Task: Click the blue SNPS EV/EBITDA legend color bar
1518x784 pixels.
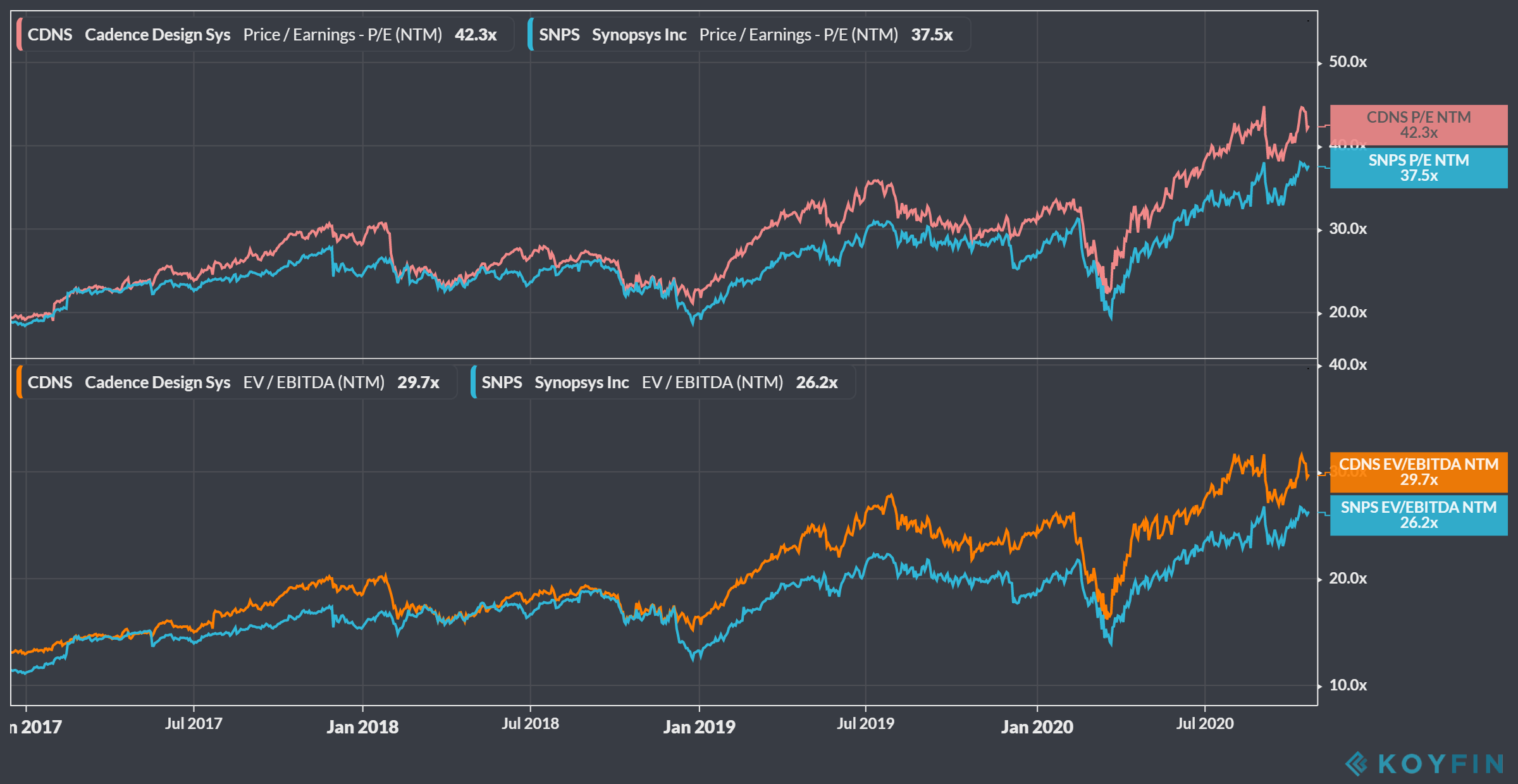Action: (x=474, y=383)
